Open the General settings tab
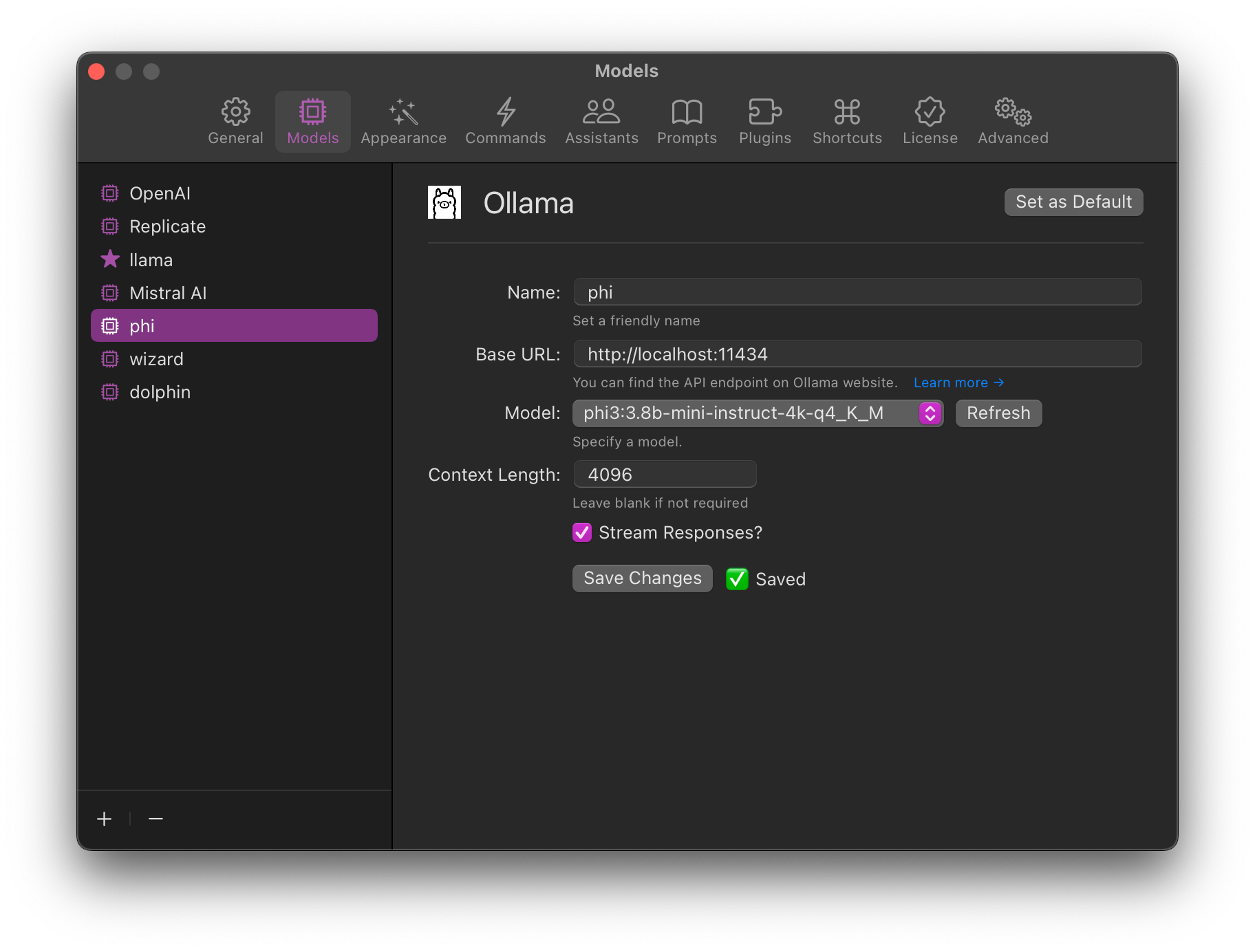The height and width of the screenshot is (952, 1255). coord(235,122)
